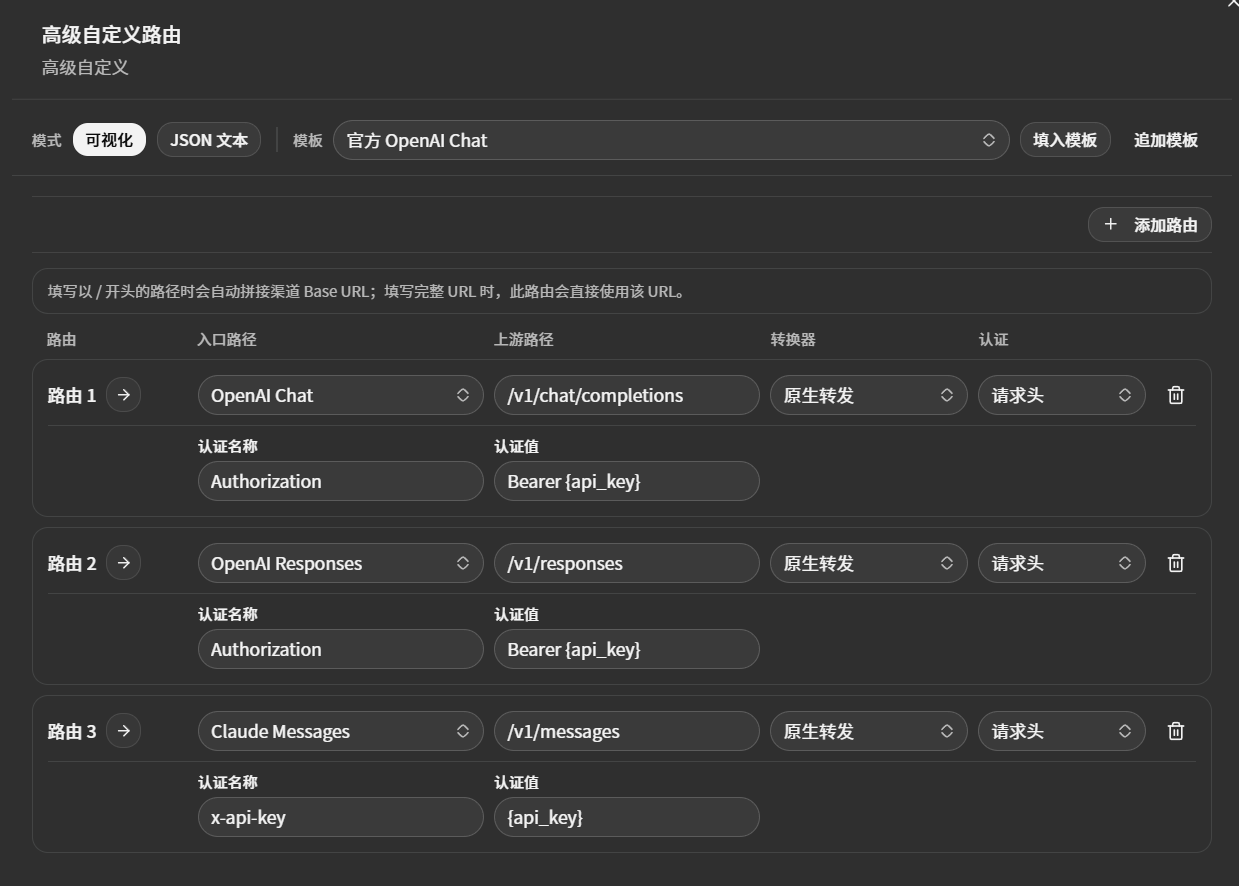The image size is (1239, 886).
Task: Click the arrow icon beside 路由 1
Action: coord(123,395)
